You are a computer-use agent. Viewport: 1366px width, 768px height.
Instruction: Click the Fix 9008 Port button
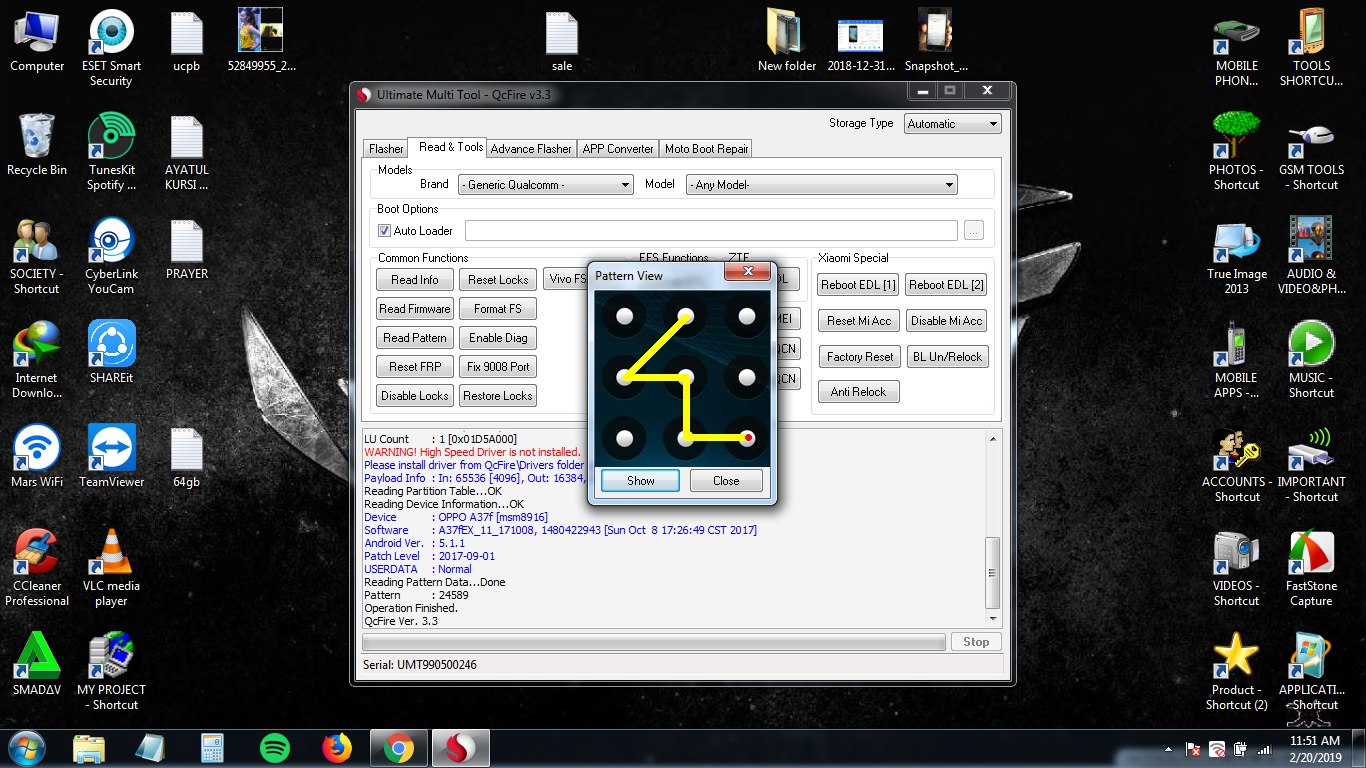tap(498, 367)
